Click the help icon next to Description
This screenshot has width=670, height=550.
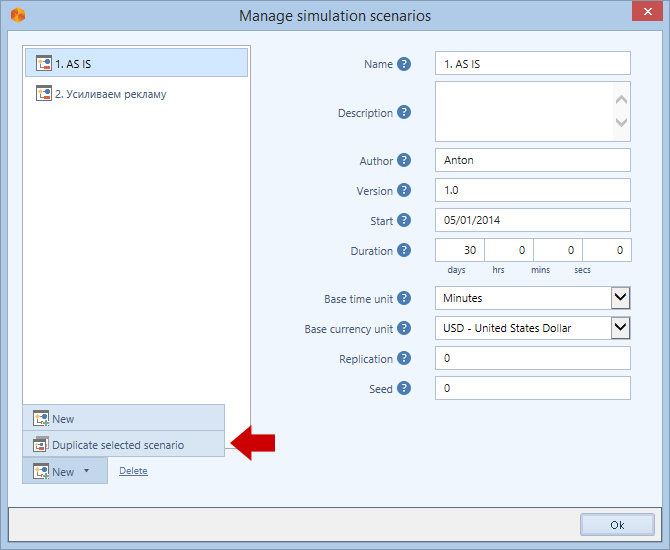click(404, 112)
